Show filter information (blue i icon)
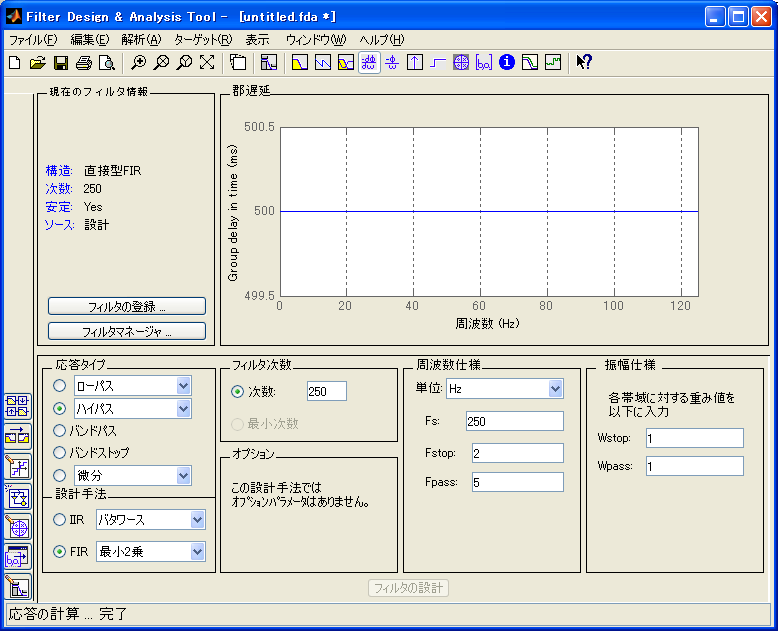Image resolution: width=778 pixels, height=631 pixels. coord(507,63)
